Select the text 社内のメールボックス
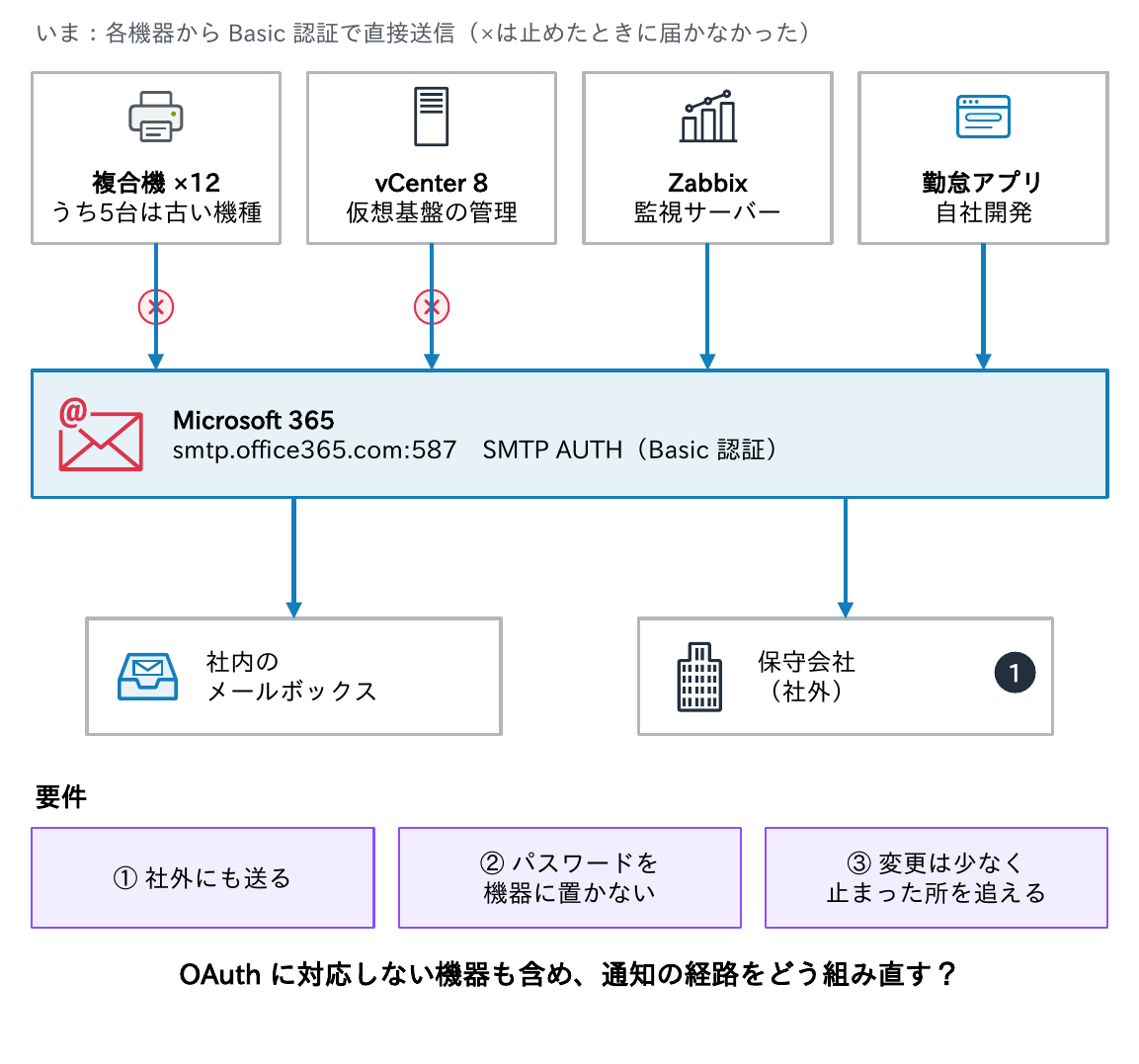The width and height of the screenshot is (1139, 1064). [292, 676]
